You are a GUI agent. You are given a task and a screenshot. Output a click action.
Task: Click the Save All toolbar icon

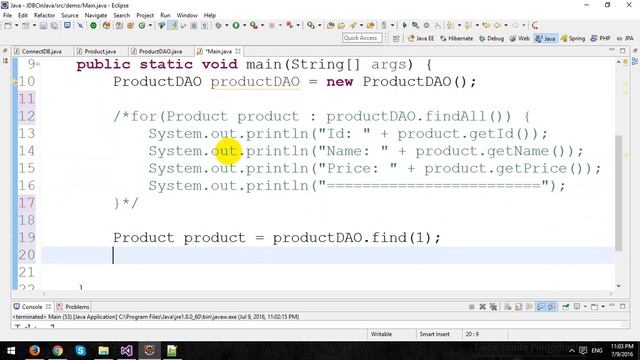[53, 25]
